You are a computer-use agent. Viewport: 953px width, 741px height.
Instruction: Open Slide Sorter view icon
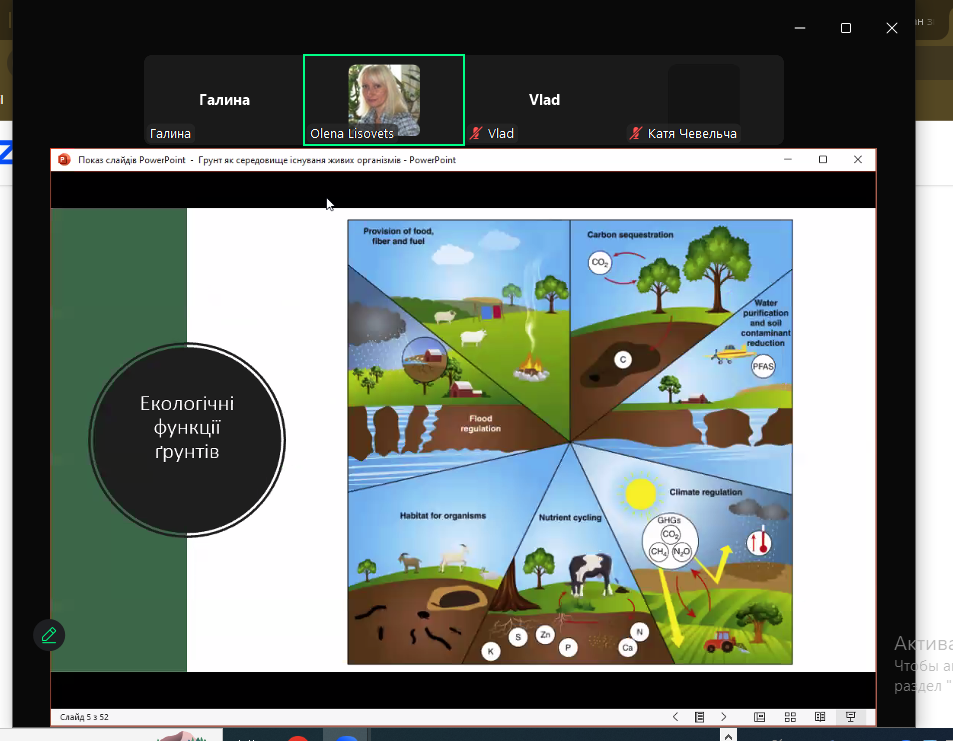790,717
